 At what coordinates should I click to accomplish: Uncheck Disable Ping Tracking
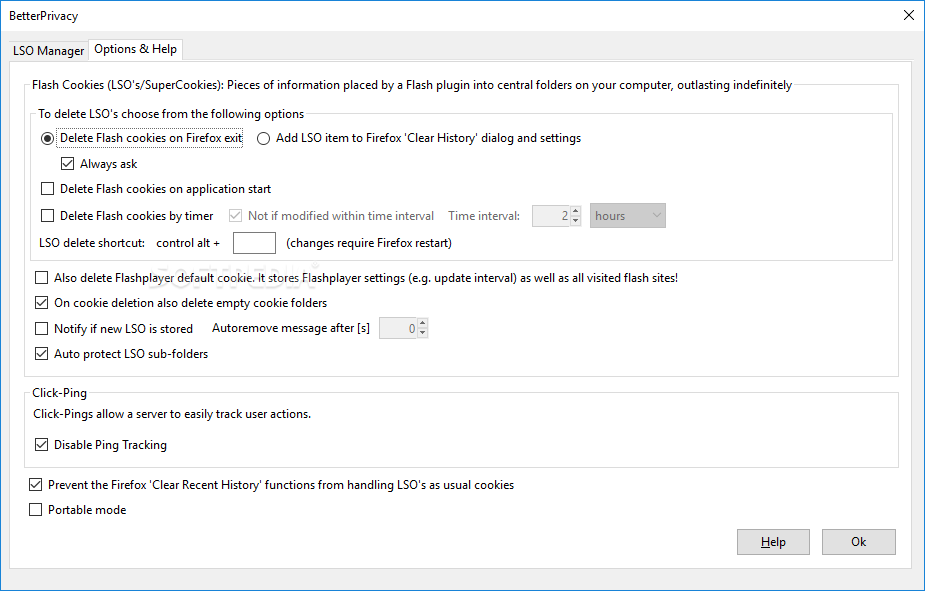pos(42,445)
